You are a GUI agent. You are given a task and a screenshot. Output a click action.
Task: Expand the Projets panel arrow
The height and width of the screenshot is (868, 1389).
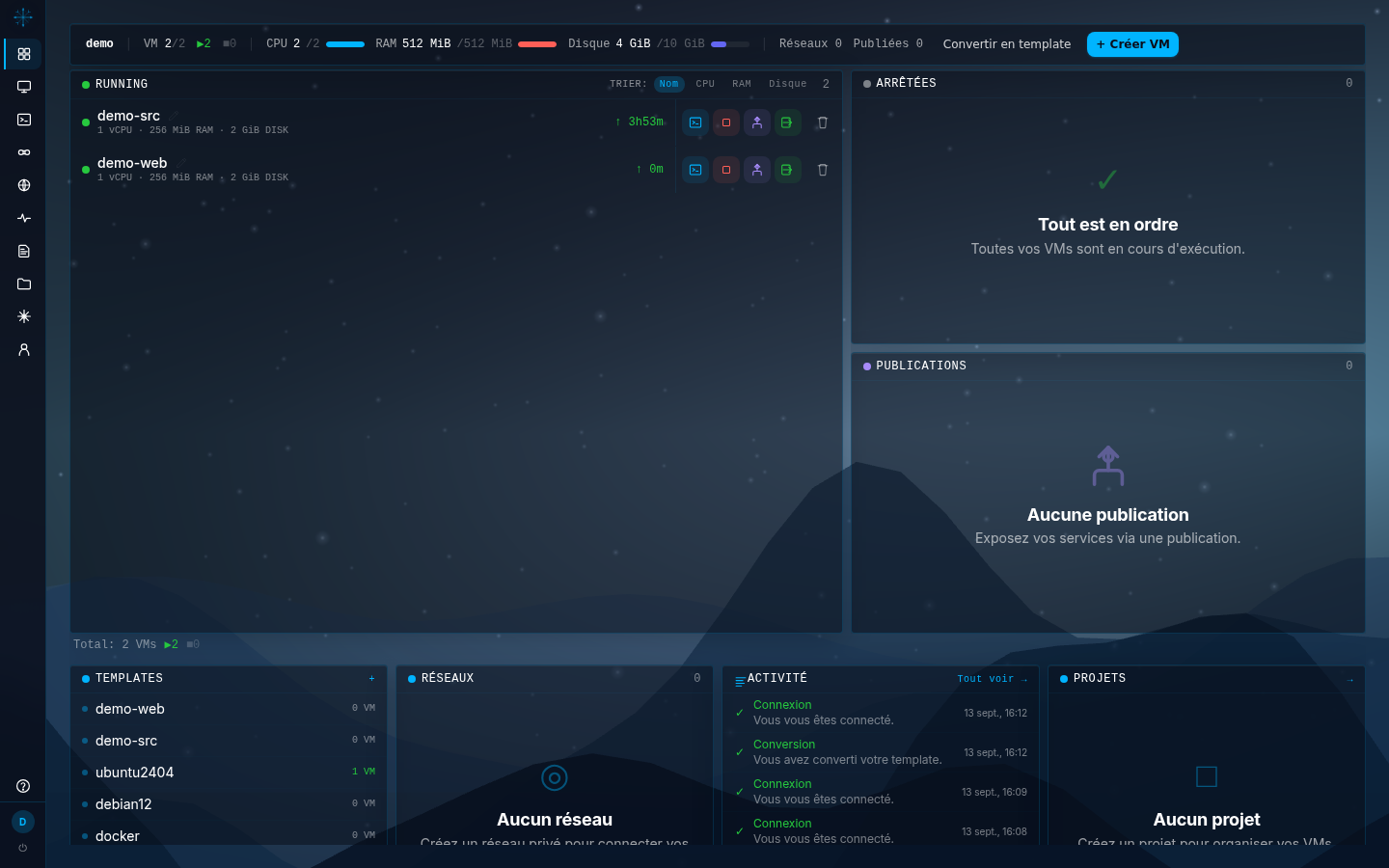coord(1349,680)
